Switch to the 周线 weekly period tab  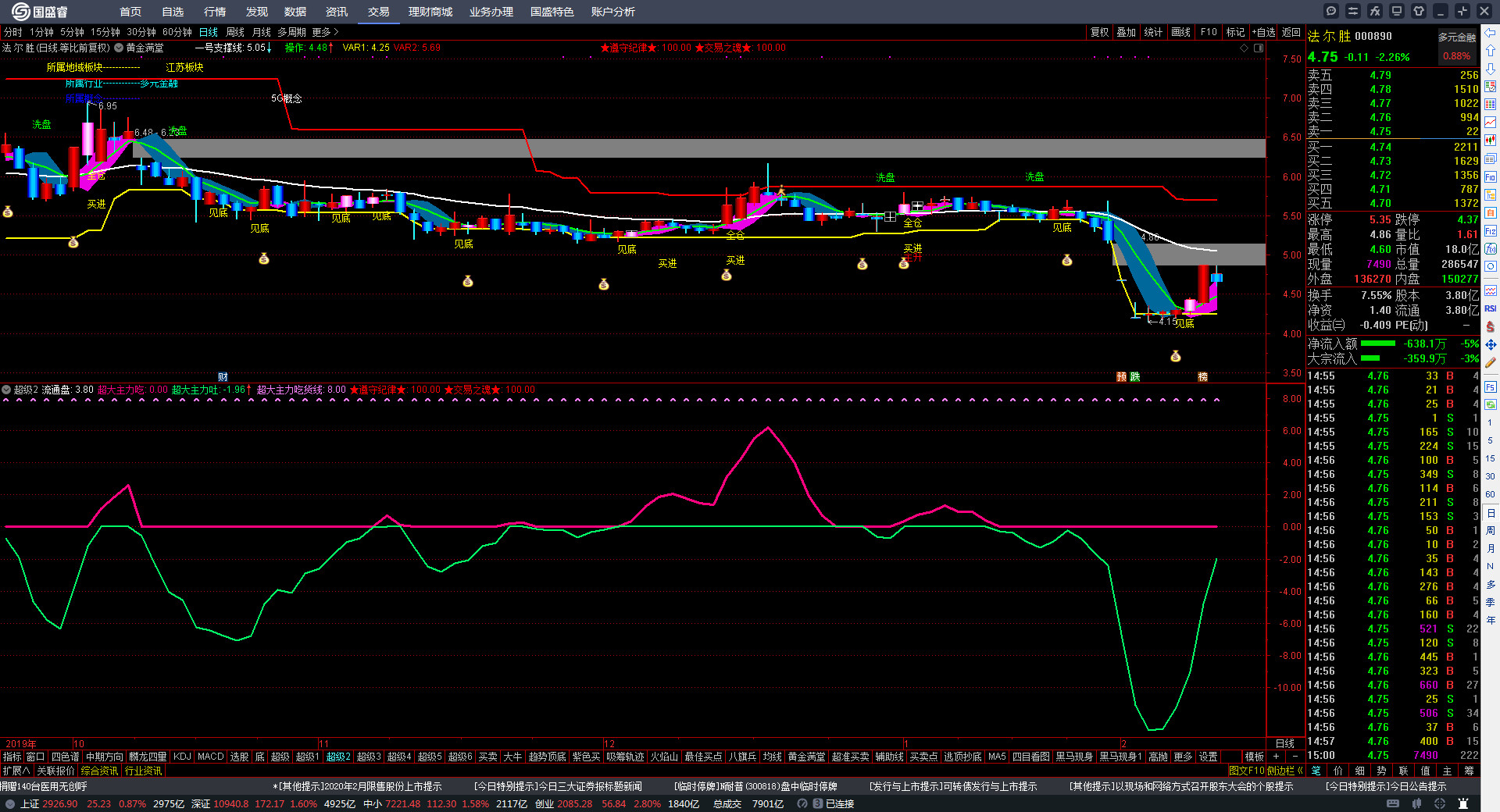(235, 32)
